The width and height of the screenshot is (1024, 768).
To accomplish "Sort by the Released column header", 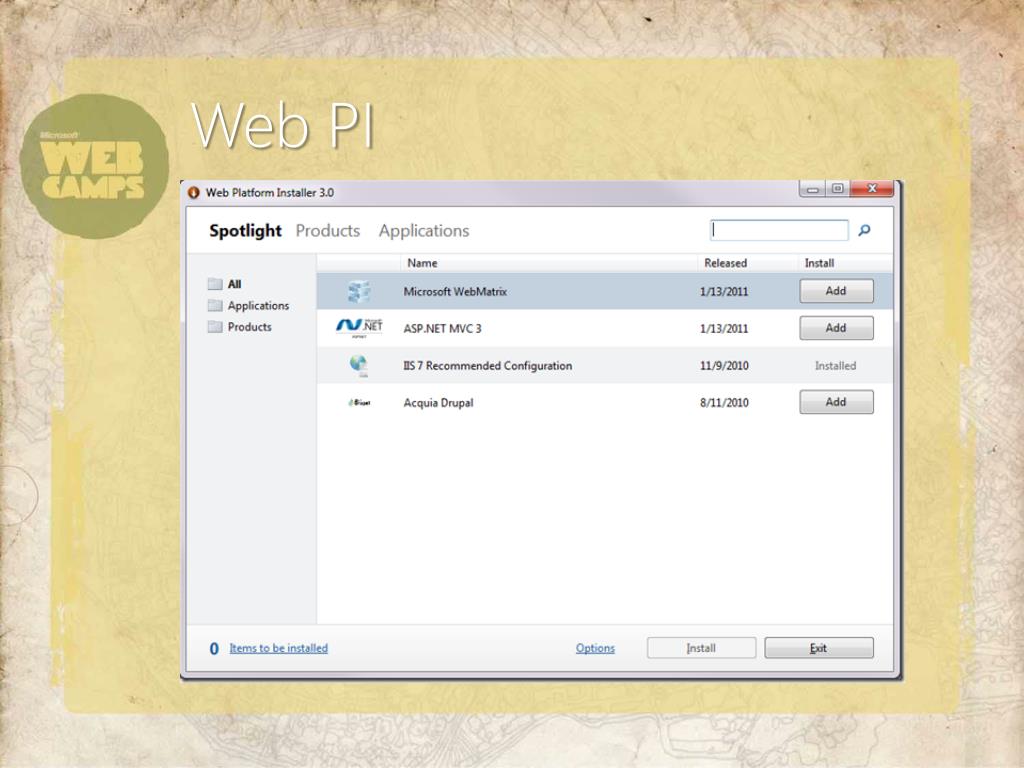I will click(726, 263).
